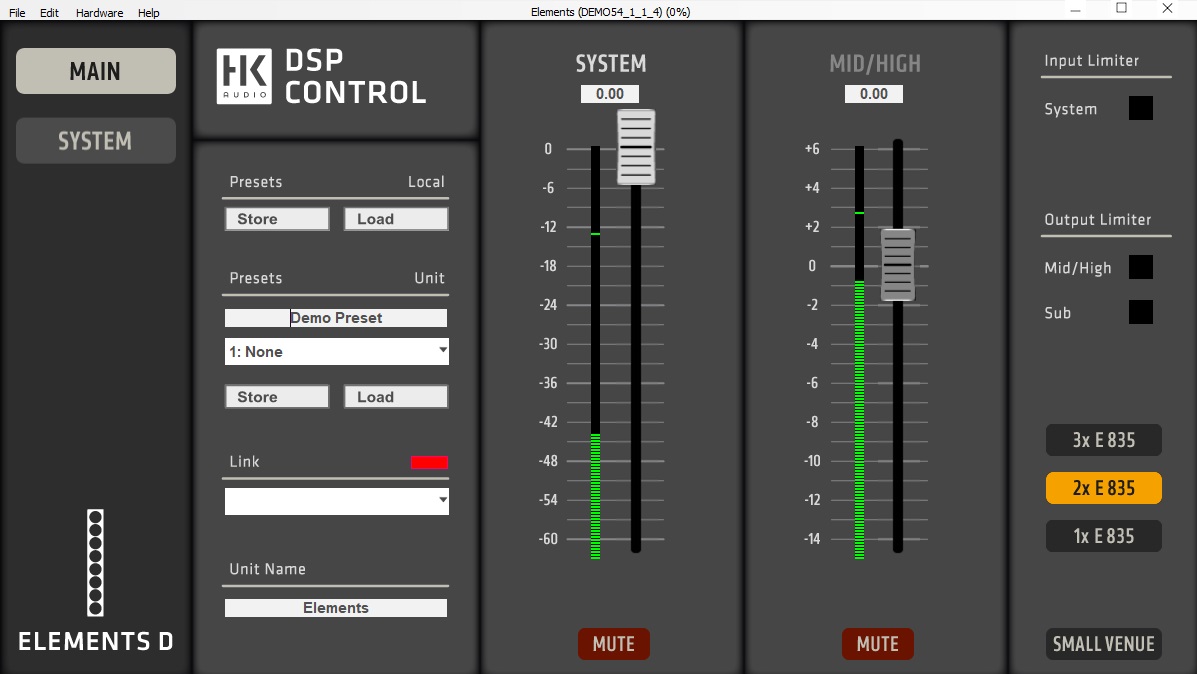Toggle the SMALL VENUE mode
This screenshot has height=674, width=1197.
1103,644
